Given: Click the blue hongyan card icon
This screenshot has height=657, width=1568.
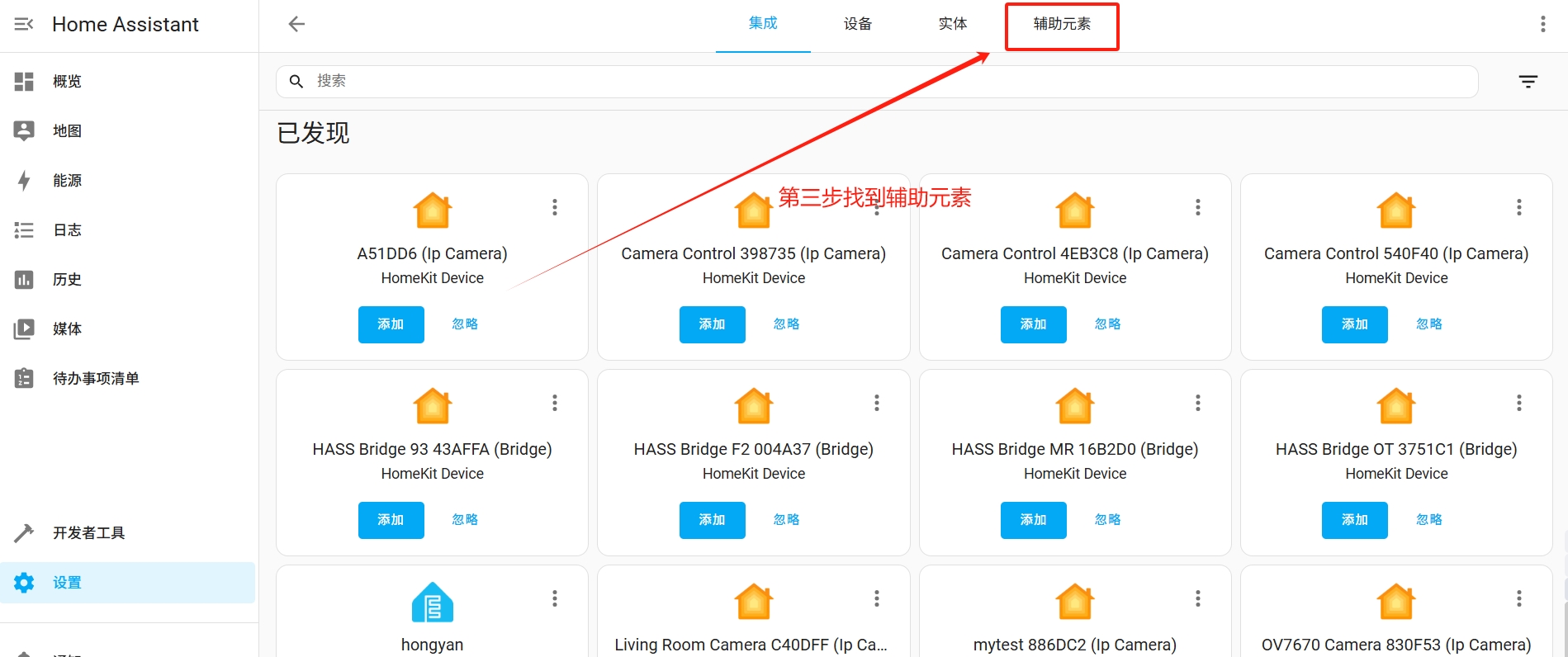Looking at the screenshot, I should (x=433, y=603).
